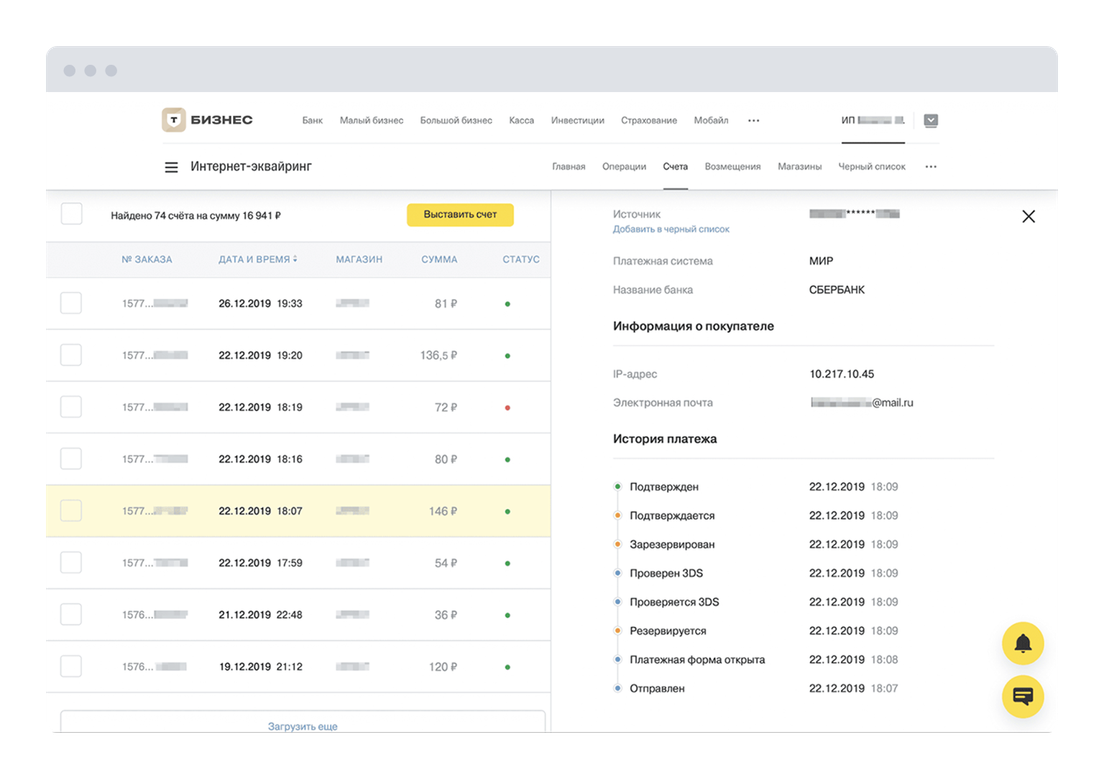This screenshot has height=780, width=1104.
Task: Select the highlighted 146 ₽ order row
Action: [298, 511]
